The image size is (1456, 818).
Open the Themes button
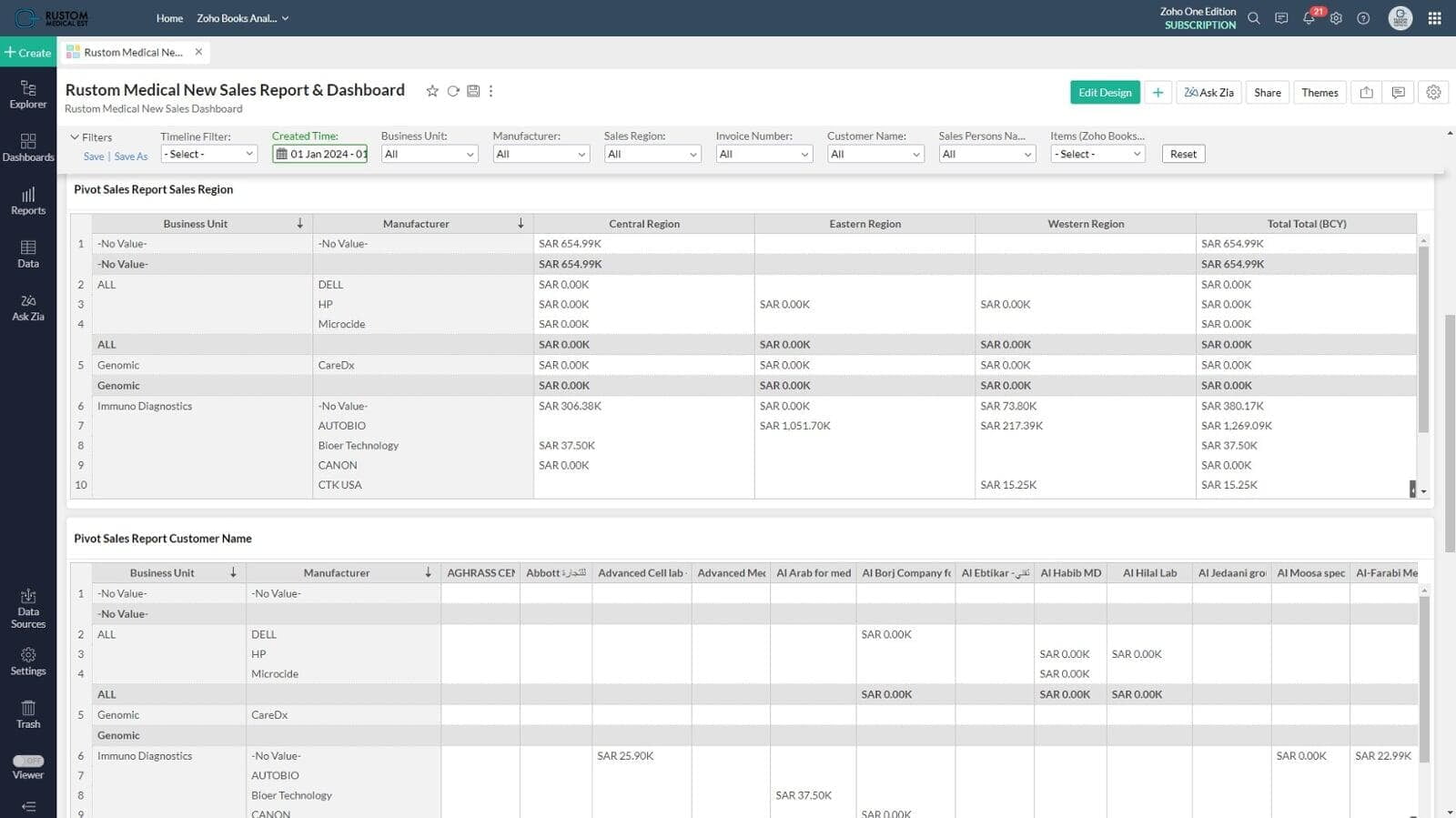(1319, 92)
